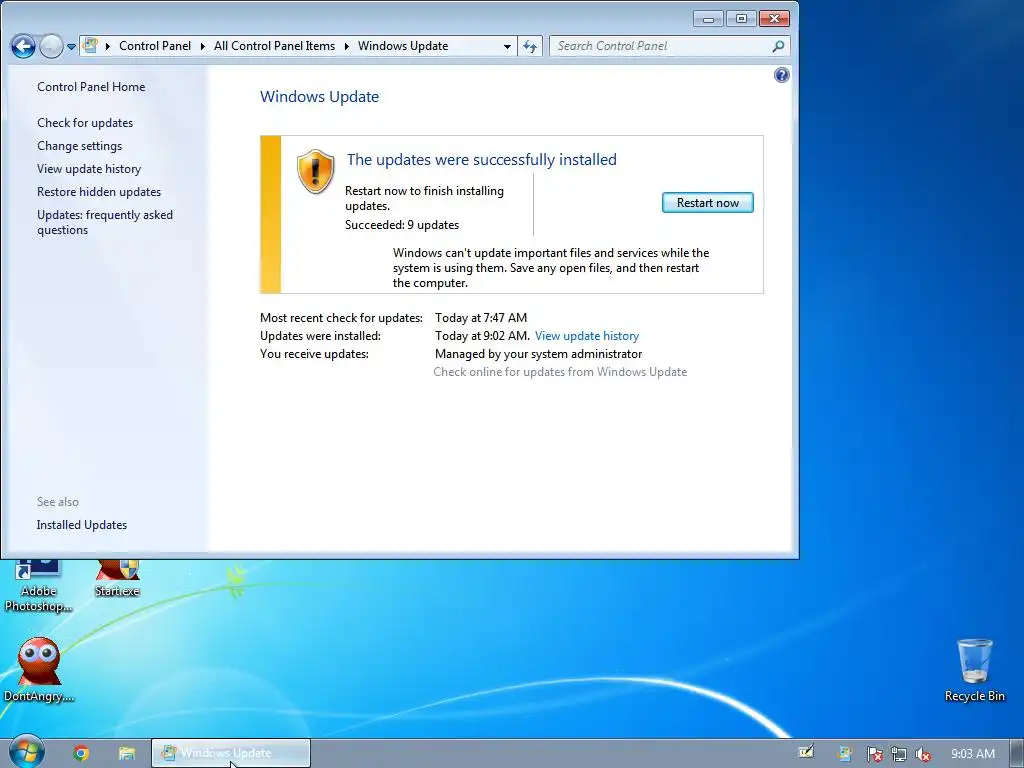Open Help with the blue question icon
Image resolution: width=1024 pixels, height=768 pixels.
pyautogui.click(x=781, y=75)
